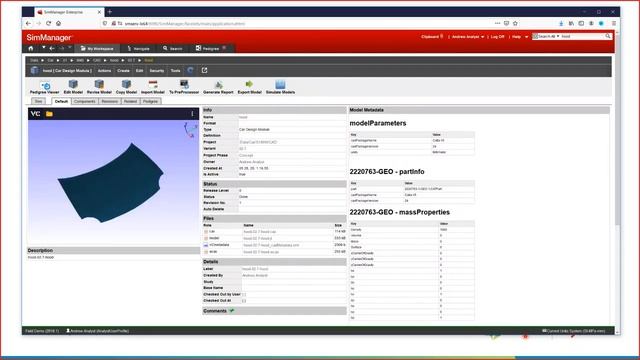The image size is (640, 360).
Task: Open a new browser tab
Action: click(x=110, y=12)
